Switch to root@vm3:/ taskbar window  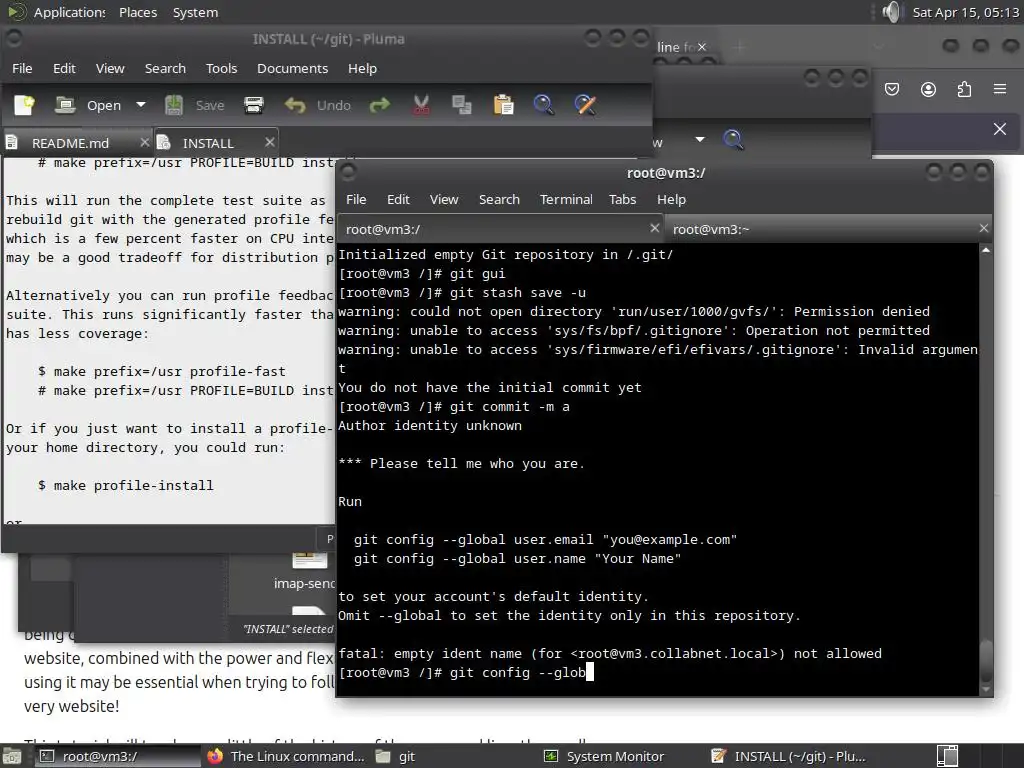116,756
